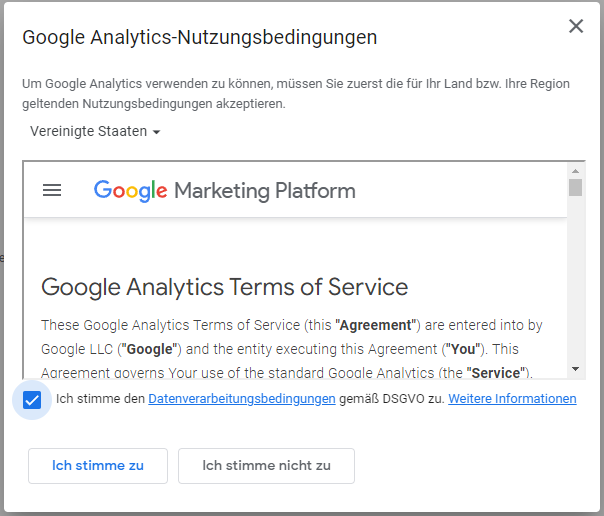
Task: Uncheck the DSGVO data processing checkbox
Action: [x=32, y=400]
